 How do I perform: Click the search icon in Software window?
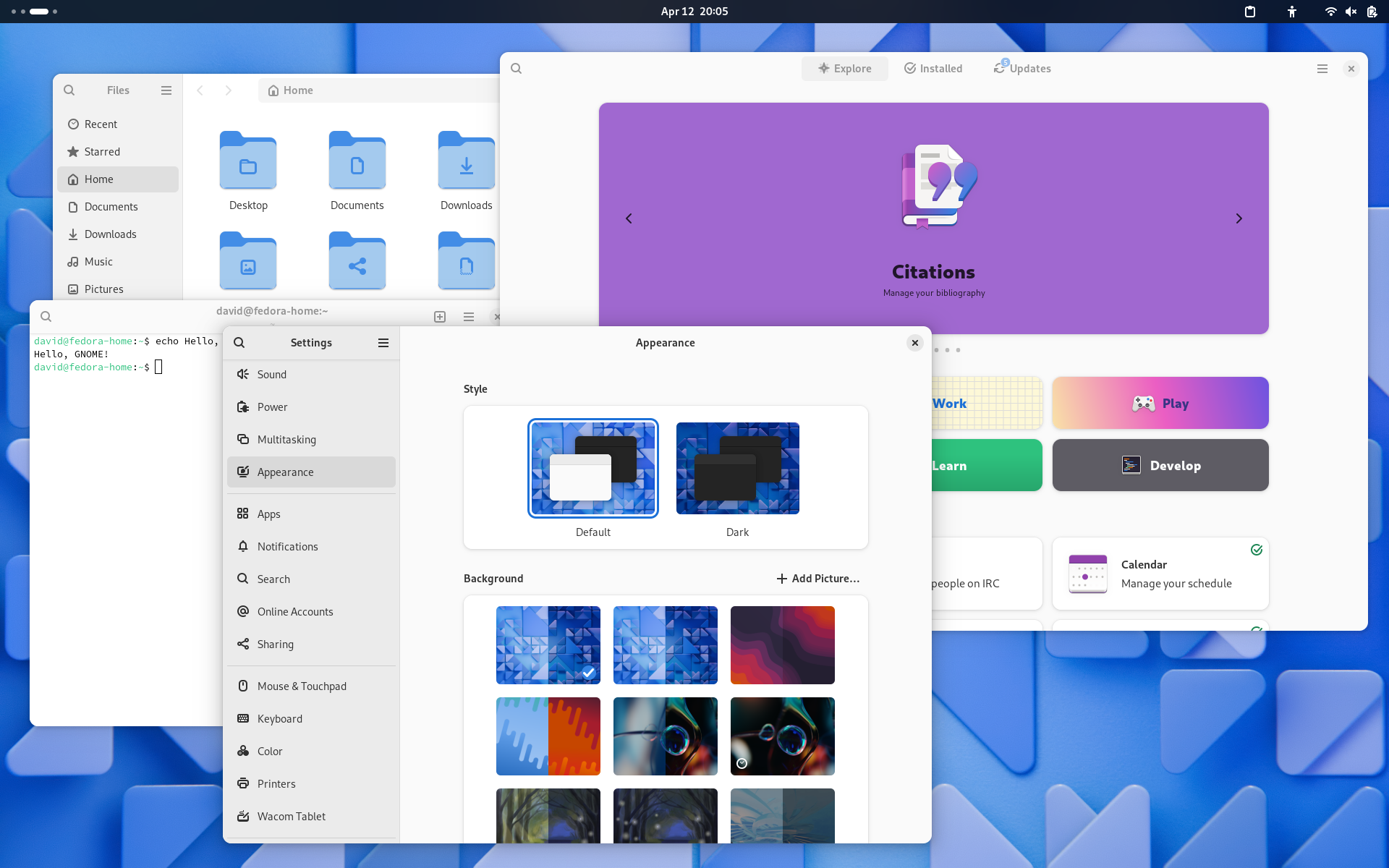517,69
